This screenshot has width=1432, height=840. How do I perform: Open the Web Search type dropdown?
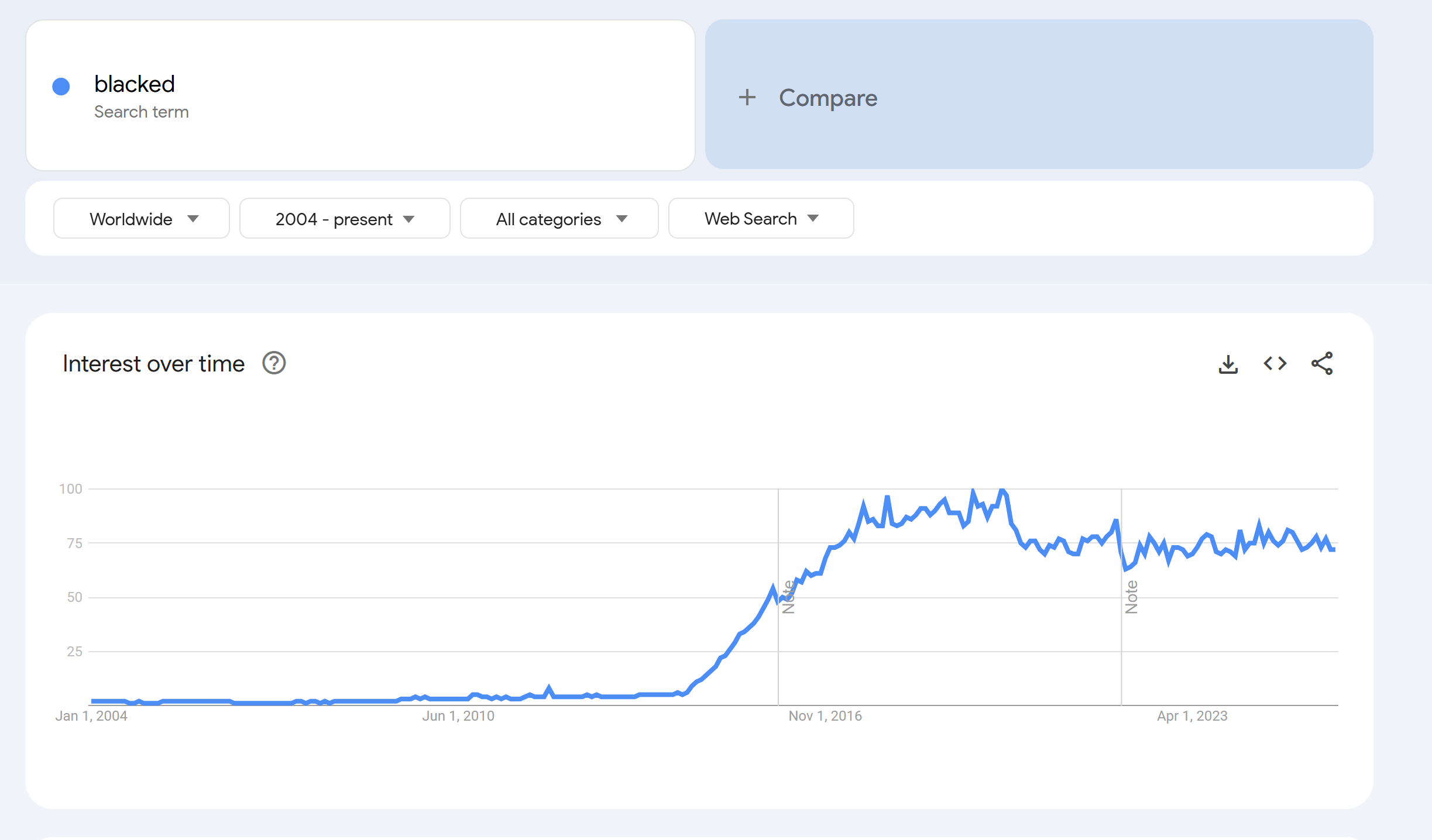click(750, 219)
